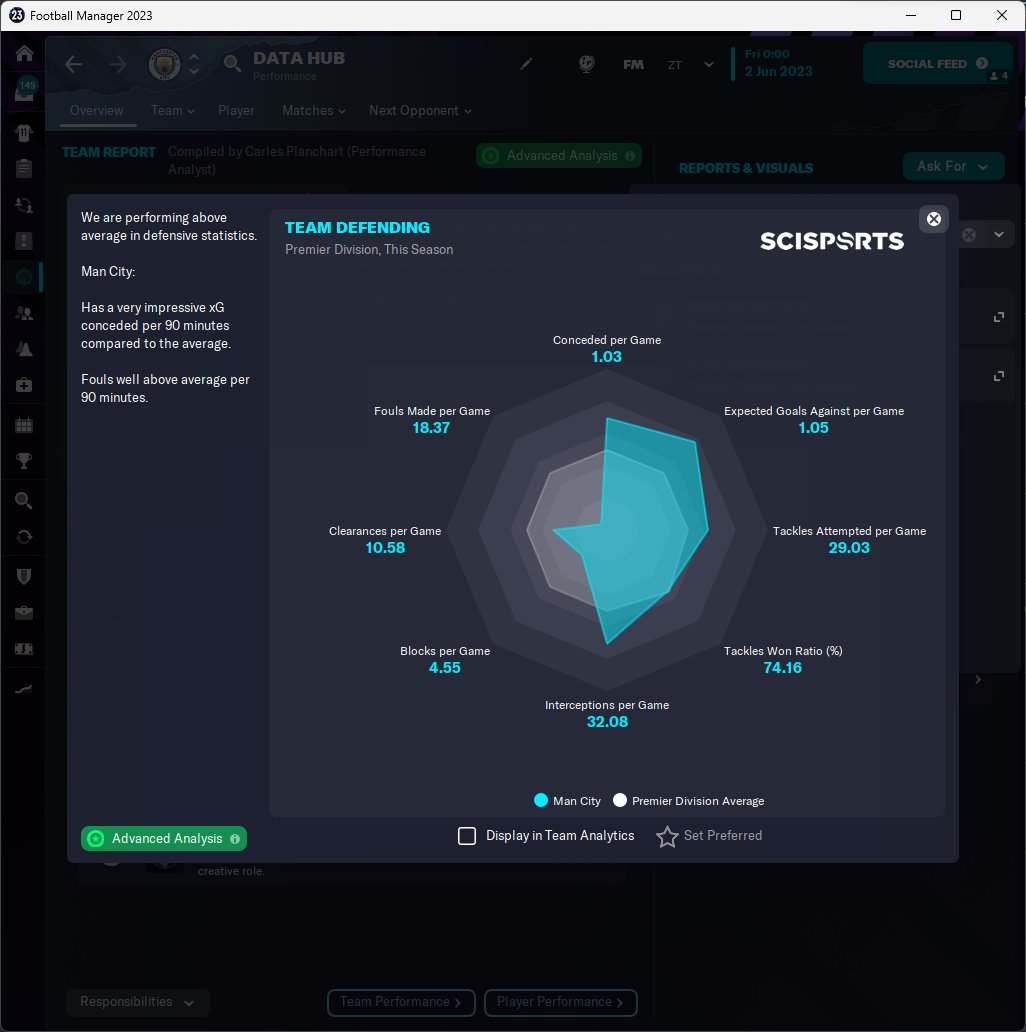Open the Tactics board icon in sidebar
The height and width of the screenshot is (1032, 1026).
point(24,241)
